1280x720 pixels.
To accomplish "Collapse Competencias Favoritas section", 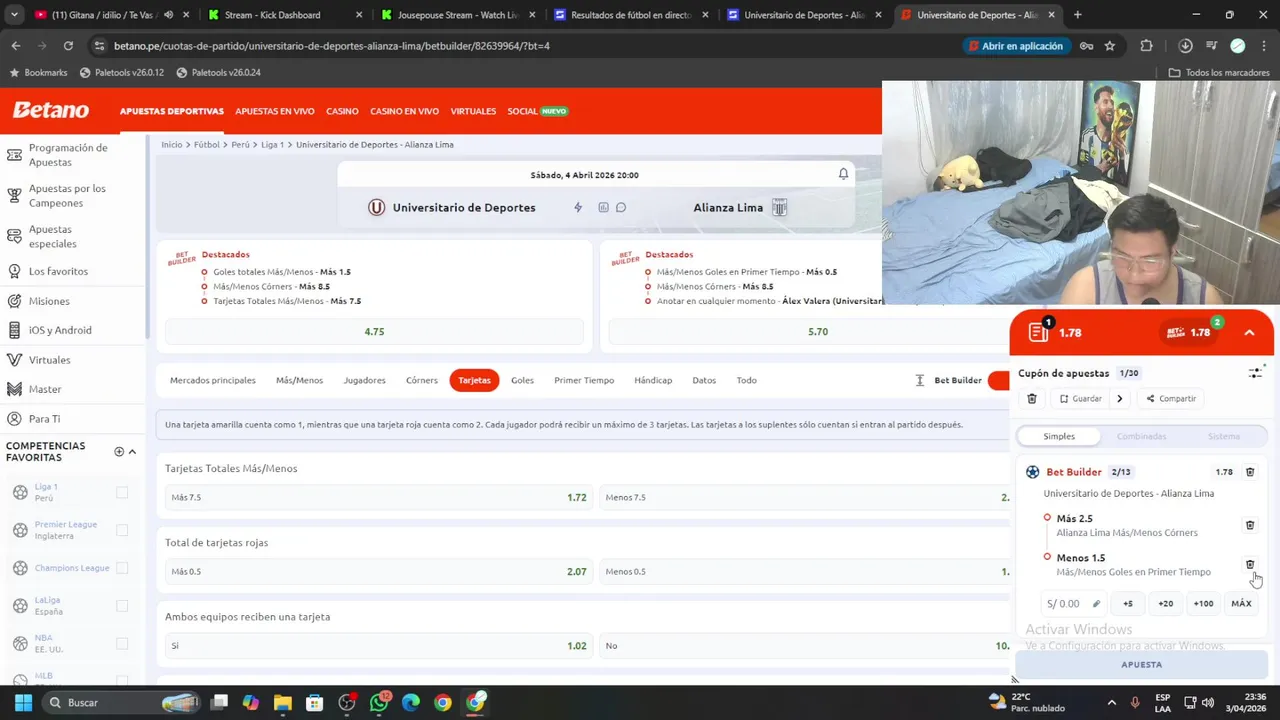I will pos(132,452).
